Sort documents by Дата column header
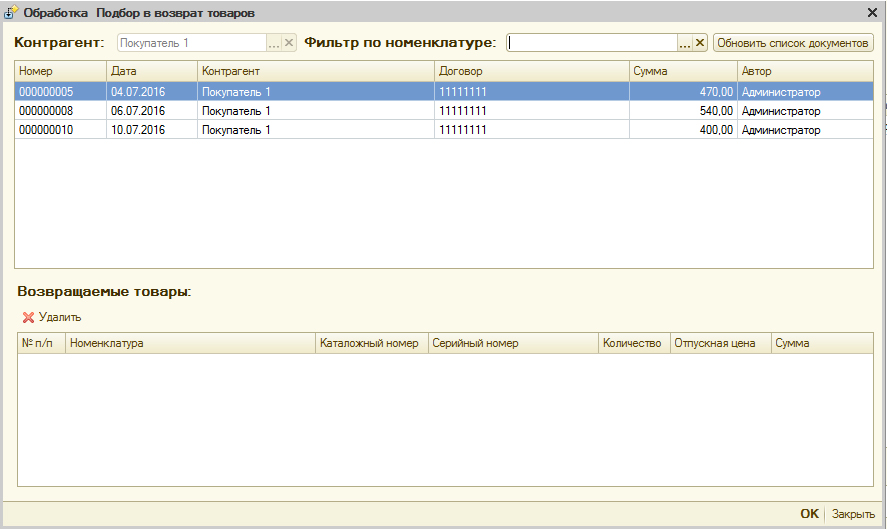Image resolution: width=887 pixels, height=529 pixels. click(151, 72)
